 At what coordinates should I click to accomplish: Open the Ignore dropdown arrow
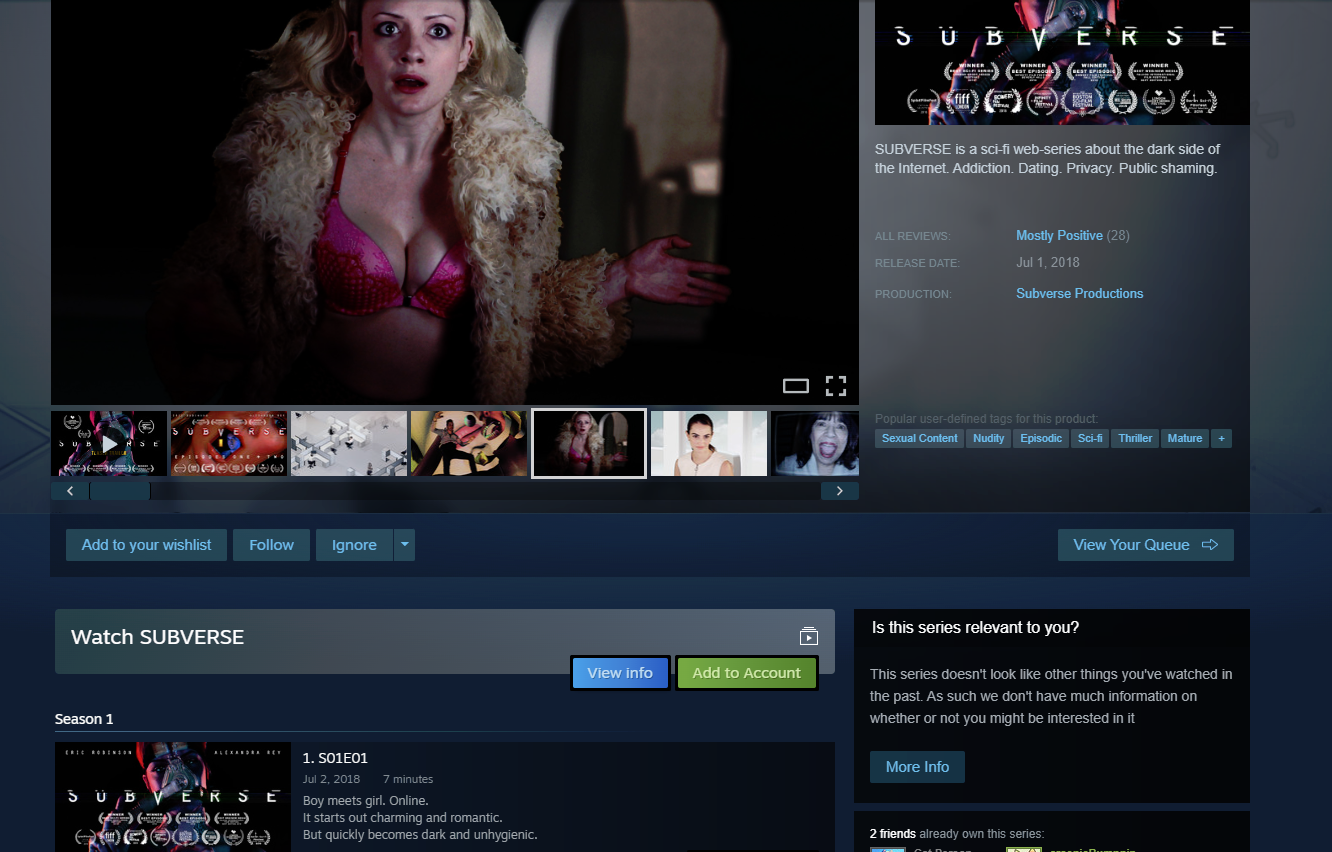coord(404,545)
